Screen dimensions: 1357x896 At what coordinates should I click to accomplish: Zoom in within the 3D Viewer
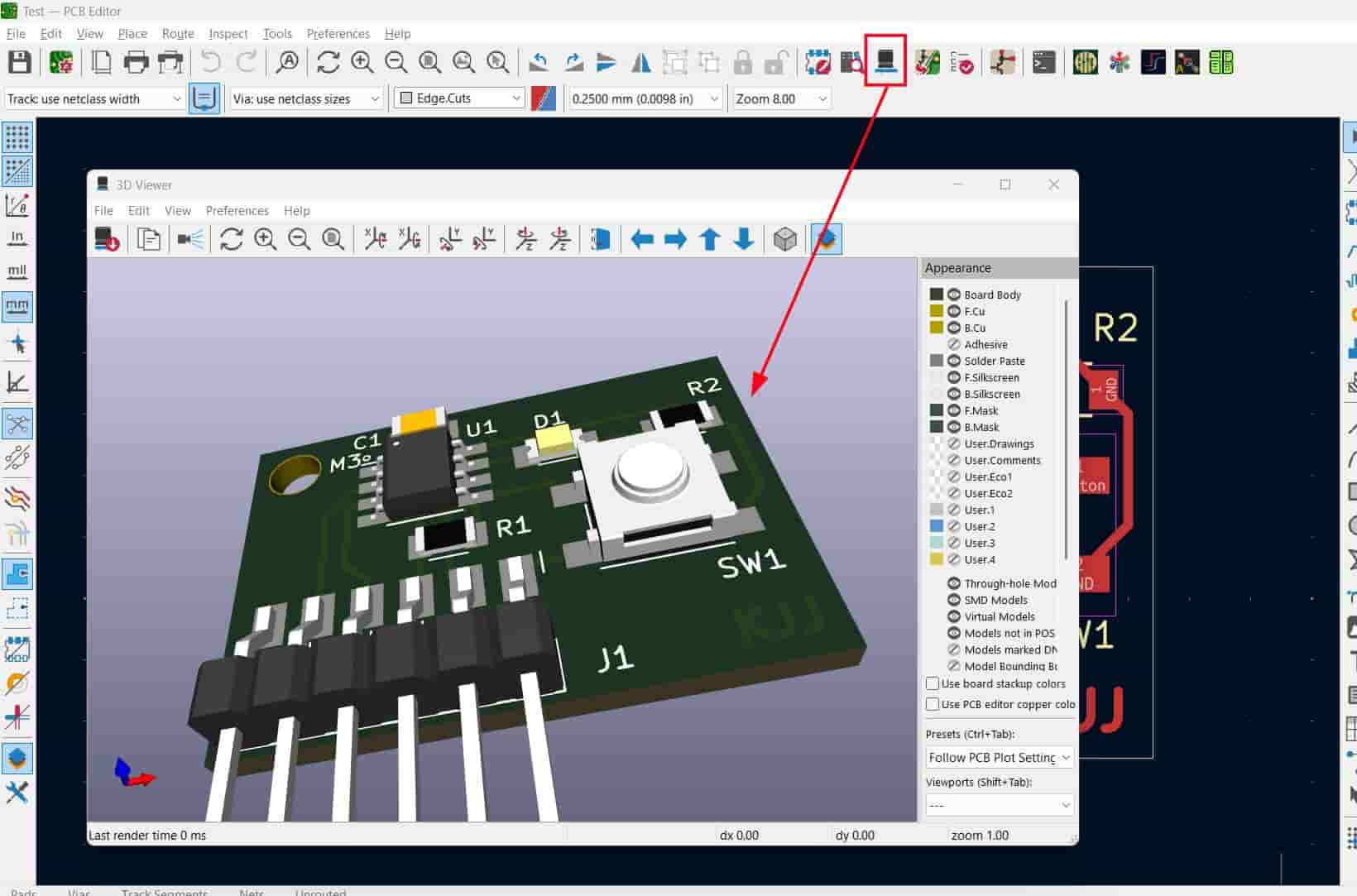point(266,239)
